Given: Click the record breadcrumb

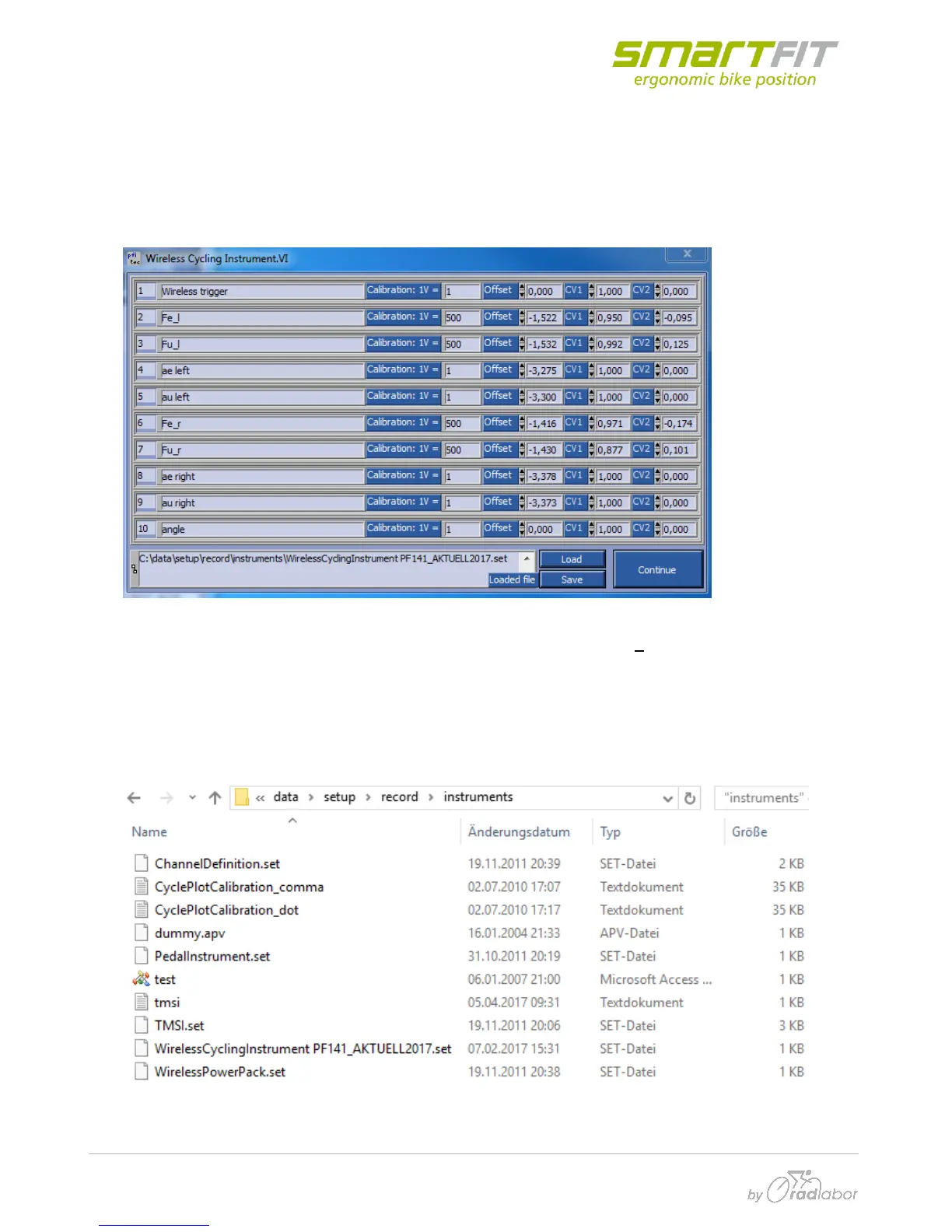Looking at the screenshot, I should coord(399,796).
